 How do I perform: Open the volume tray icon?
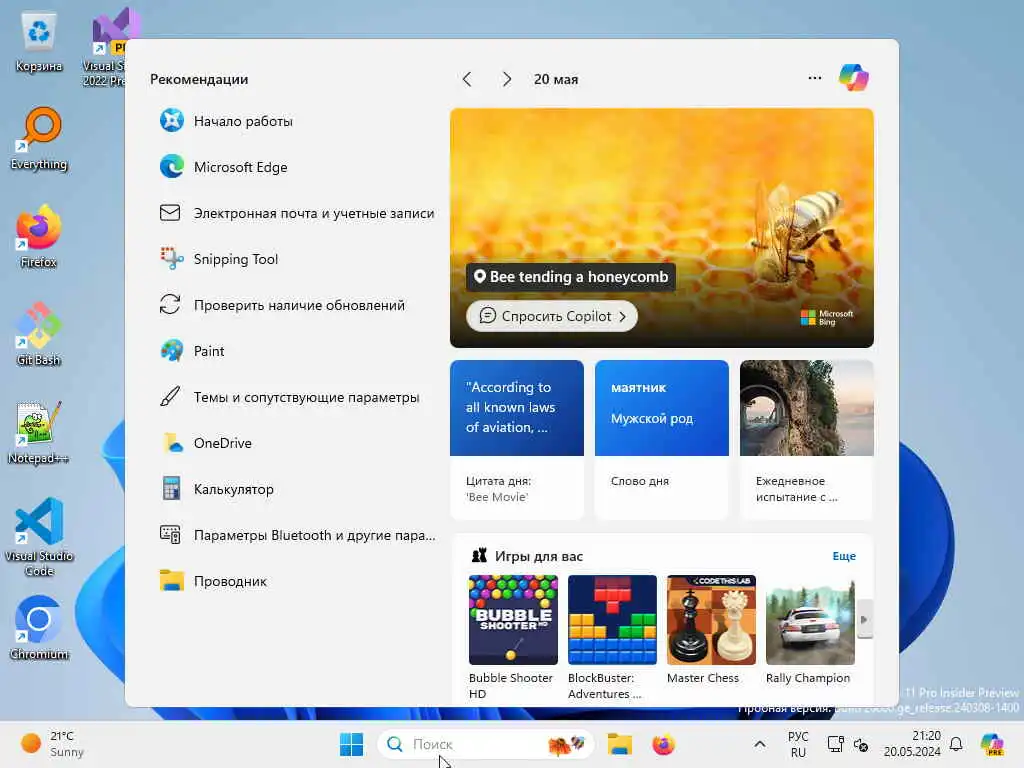[x=861, y=744]
